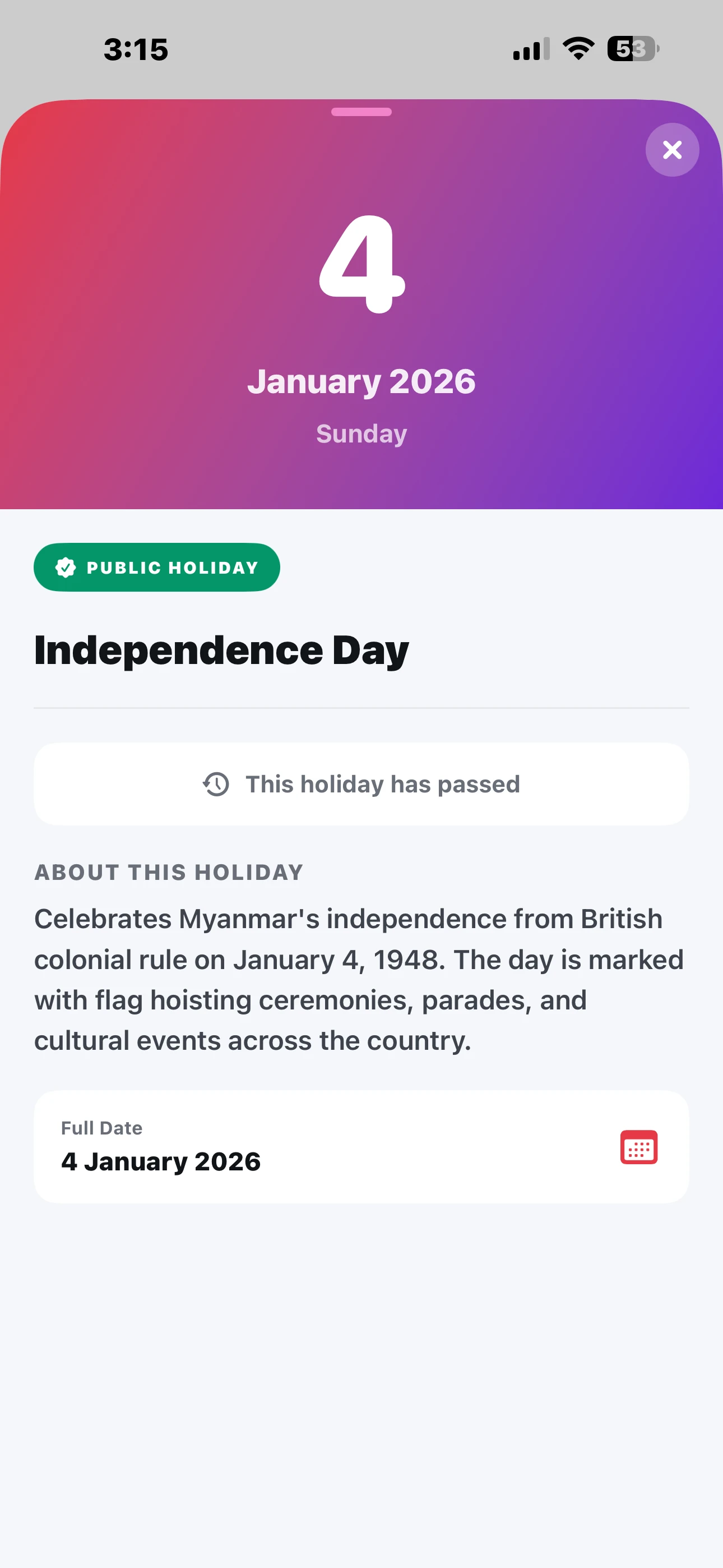Open the red calendar icon in Full Date card
This screenshot has width=723, height=1568.
(639, 1148)
